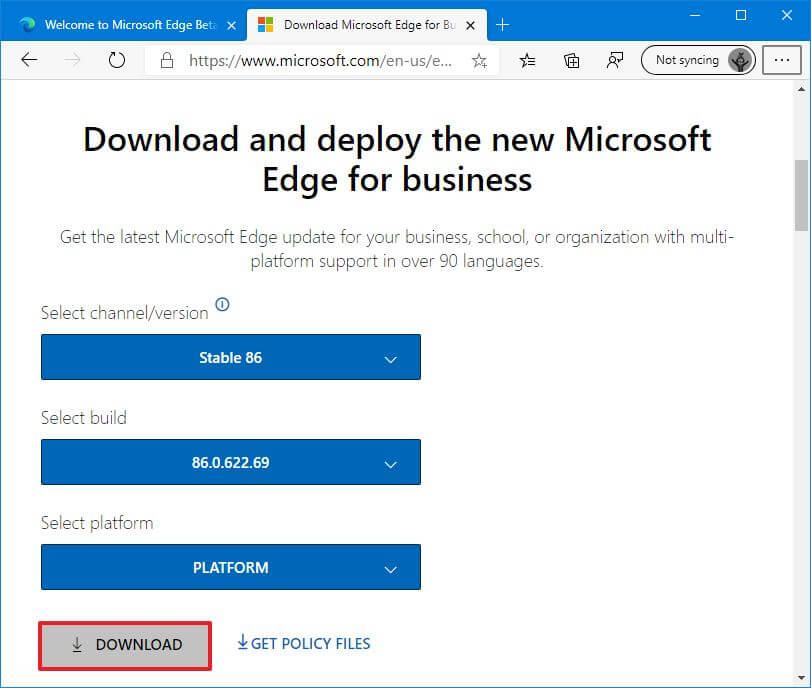Open the Favorites list icon
The image size is (811, 688).
[528, 60]
